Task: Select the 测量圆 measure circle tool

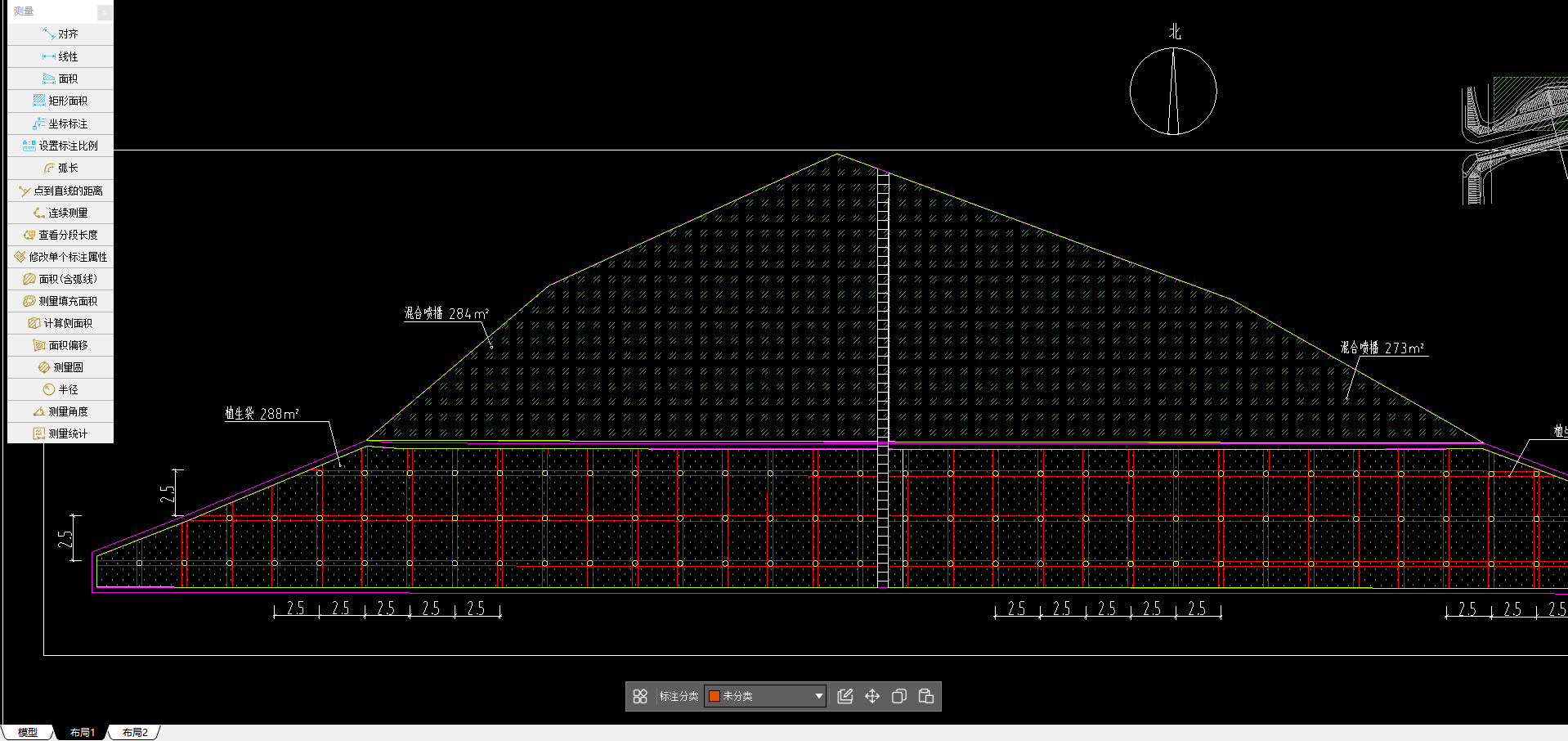Action: 60,367
